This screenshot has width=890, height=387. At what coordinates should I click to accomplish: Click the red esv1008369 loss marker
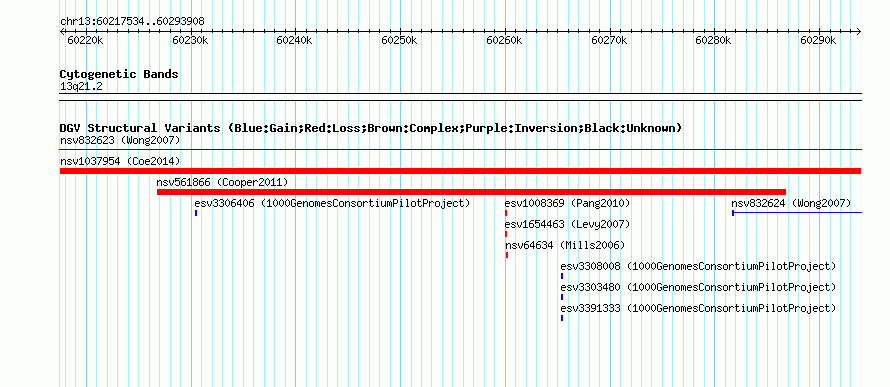pos(506,213)
